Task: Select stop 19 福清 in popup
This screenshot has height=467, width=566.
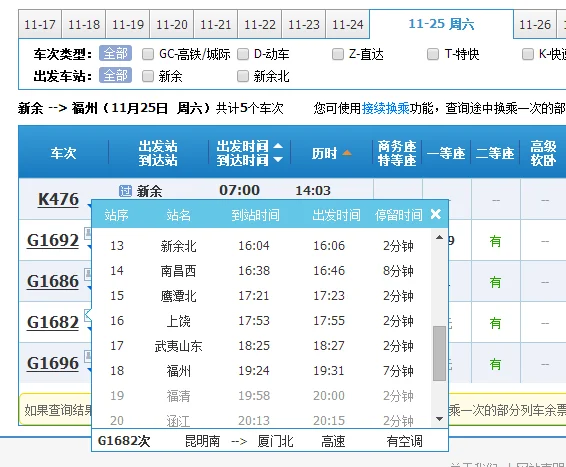Action: pyautogui.click(x=261, y=396)
